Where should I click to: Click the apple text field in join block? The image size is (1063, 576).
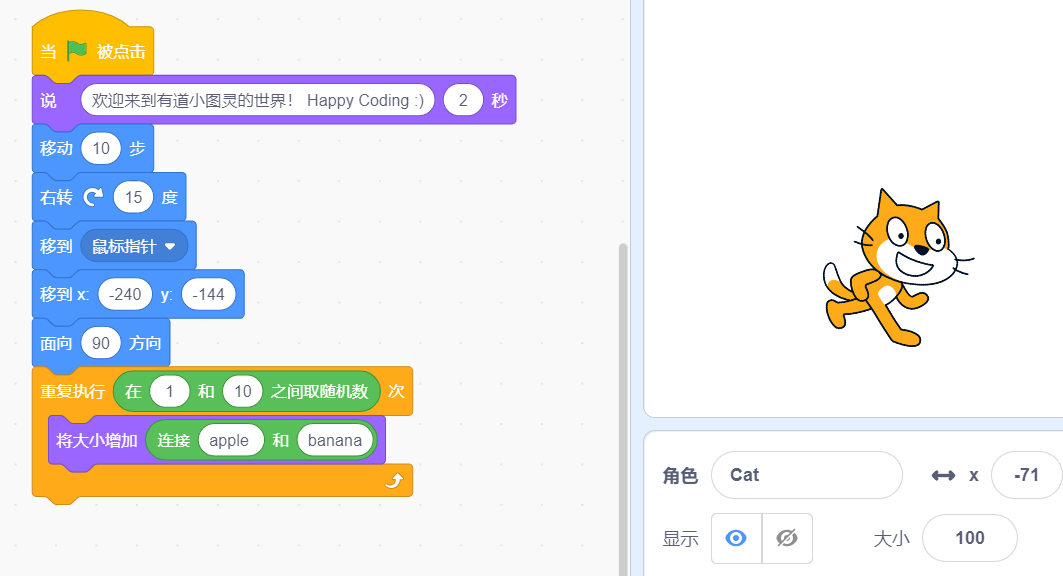pyautogui.click(x=230, y=440)
